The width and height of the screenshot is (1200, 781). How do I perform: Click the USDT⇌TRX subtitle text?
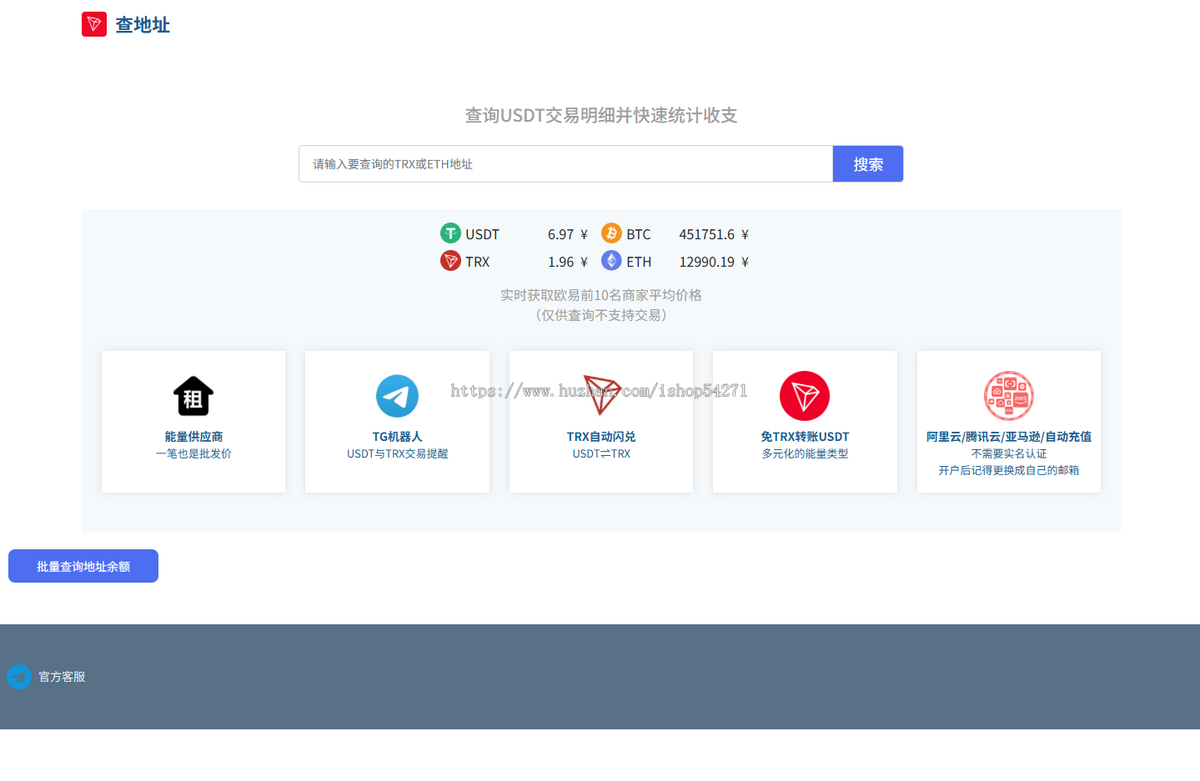(x=601, y=454)
